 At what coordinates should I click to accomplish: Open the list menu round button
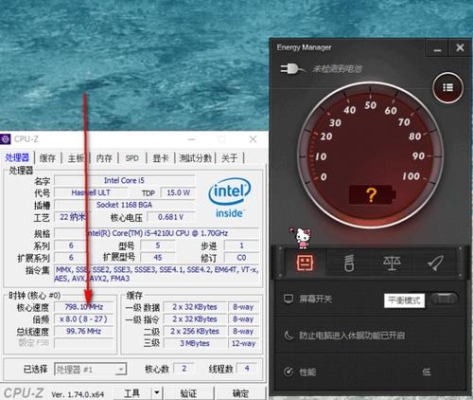click(448, 88)
